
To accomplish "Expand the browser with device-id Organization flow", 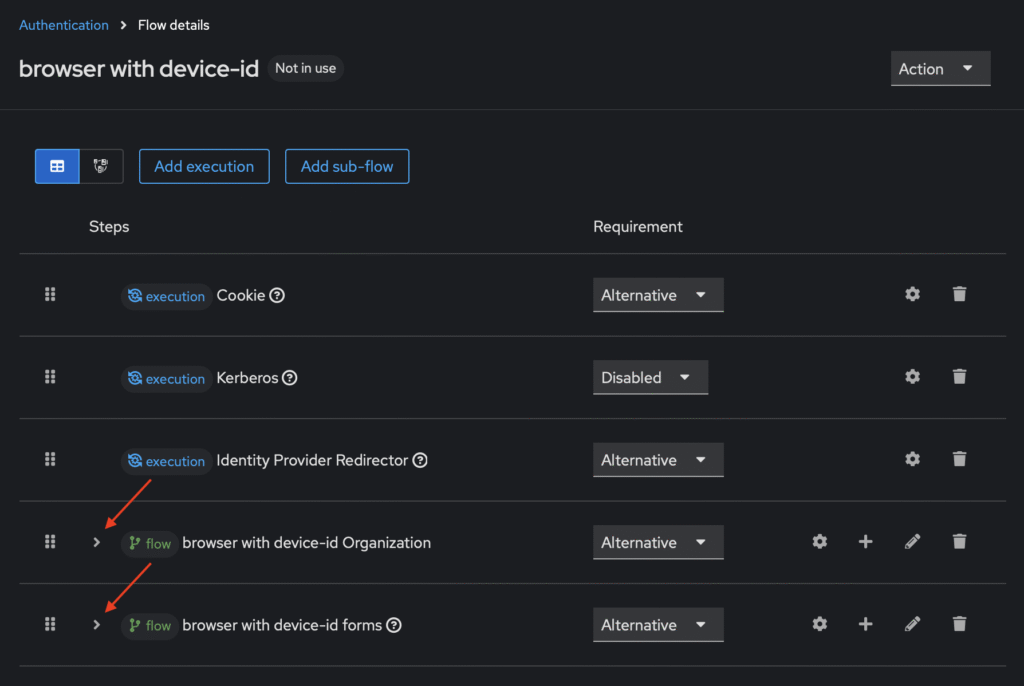I will 96,542.
